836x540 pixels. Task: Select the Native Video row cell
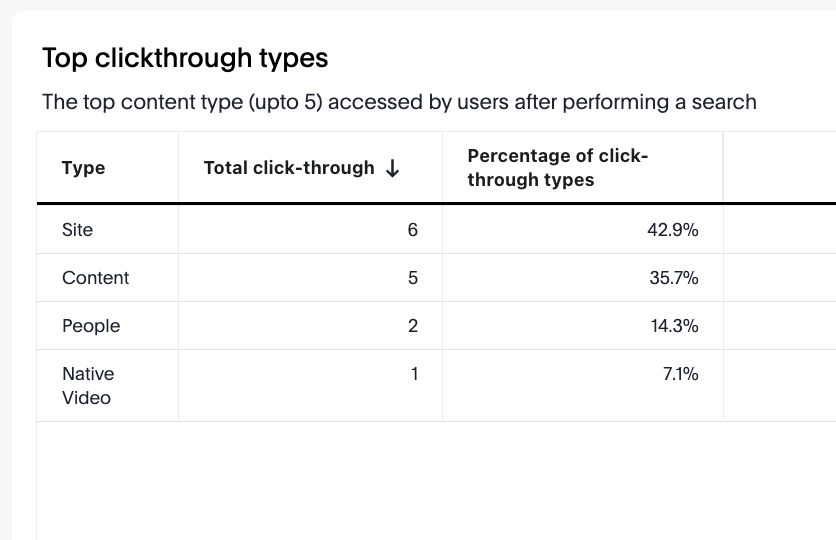coord(88,386)
